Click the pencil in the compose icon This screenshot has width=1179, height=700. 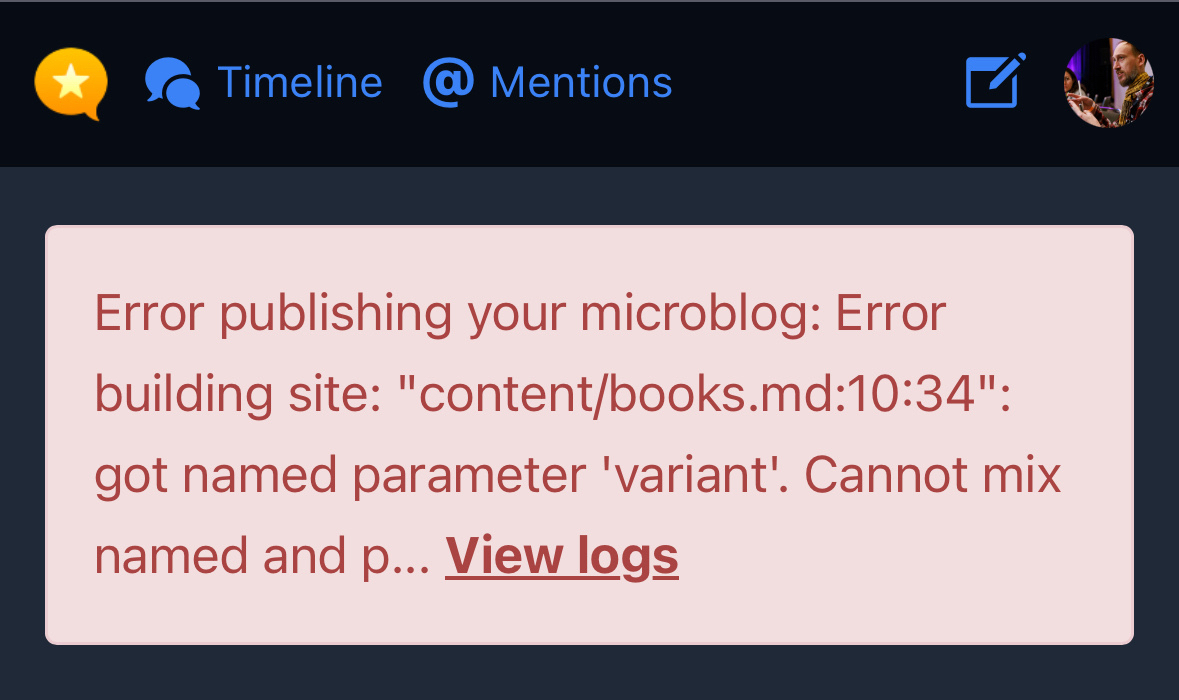(x=1007, y=72)
